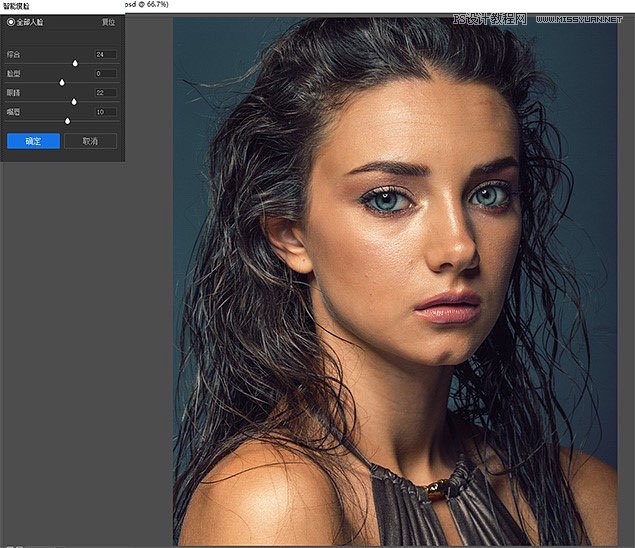
Task: Focus the 眼睛 value field showing 22
Action: [x=106, y=92]
